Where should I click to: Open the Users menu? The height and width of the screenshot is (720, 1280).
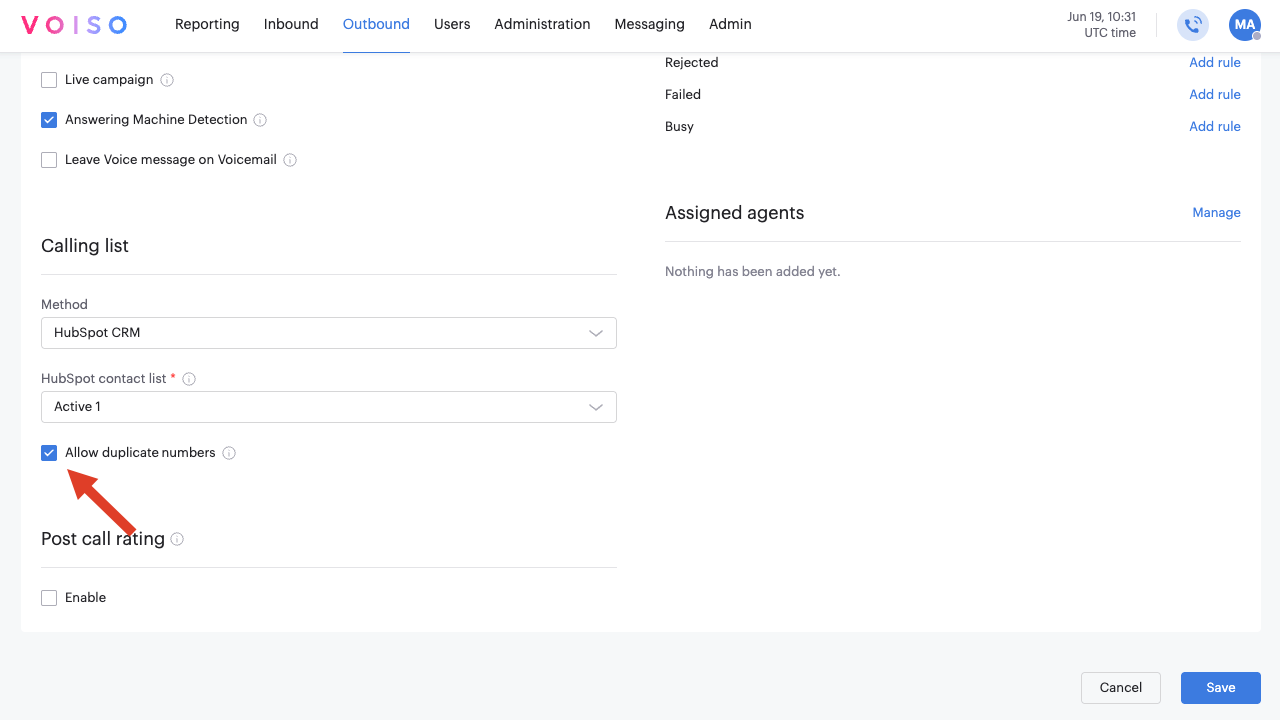click(x=452, y=24)
